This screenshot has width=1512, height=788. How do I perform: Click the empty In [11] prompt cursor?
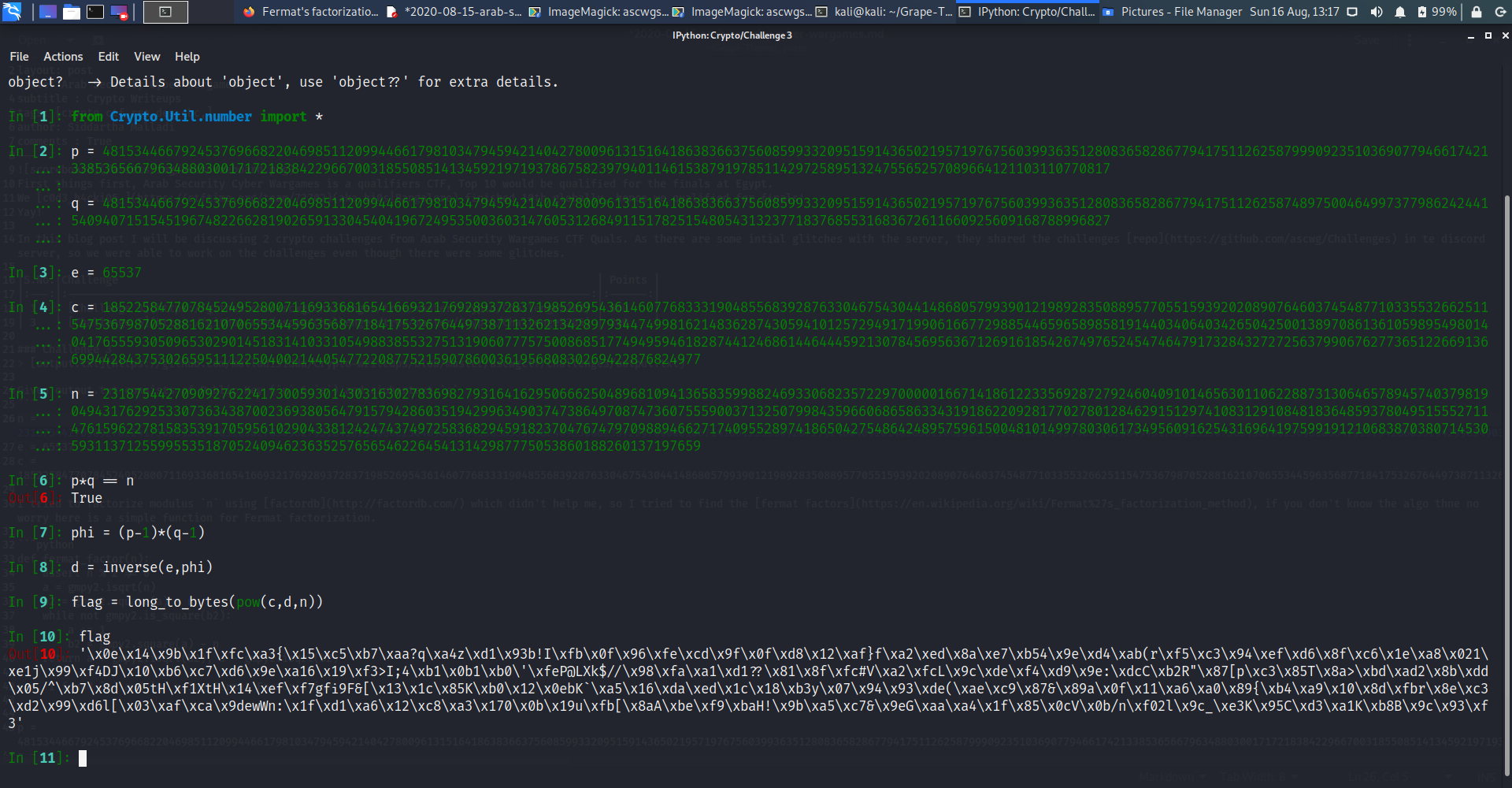(83, 758)
